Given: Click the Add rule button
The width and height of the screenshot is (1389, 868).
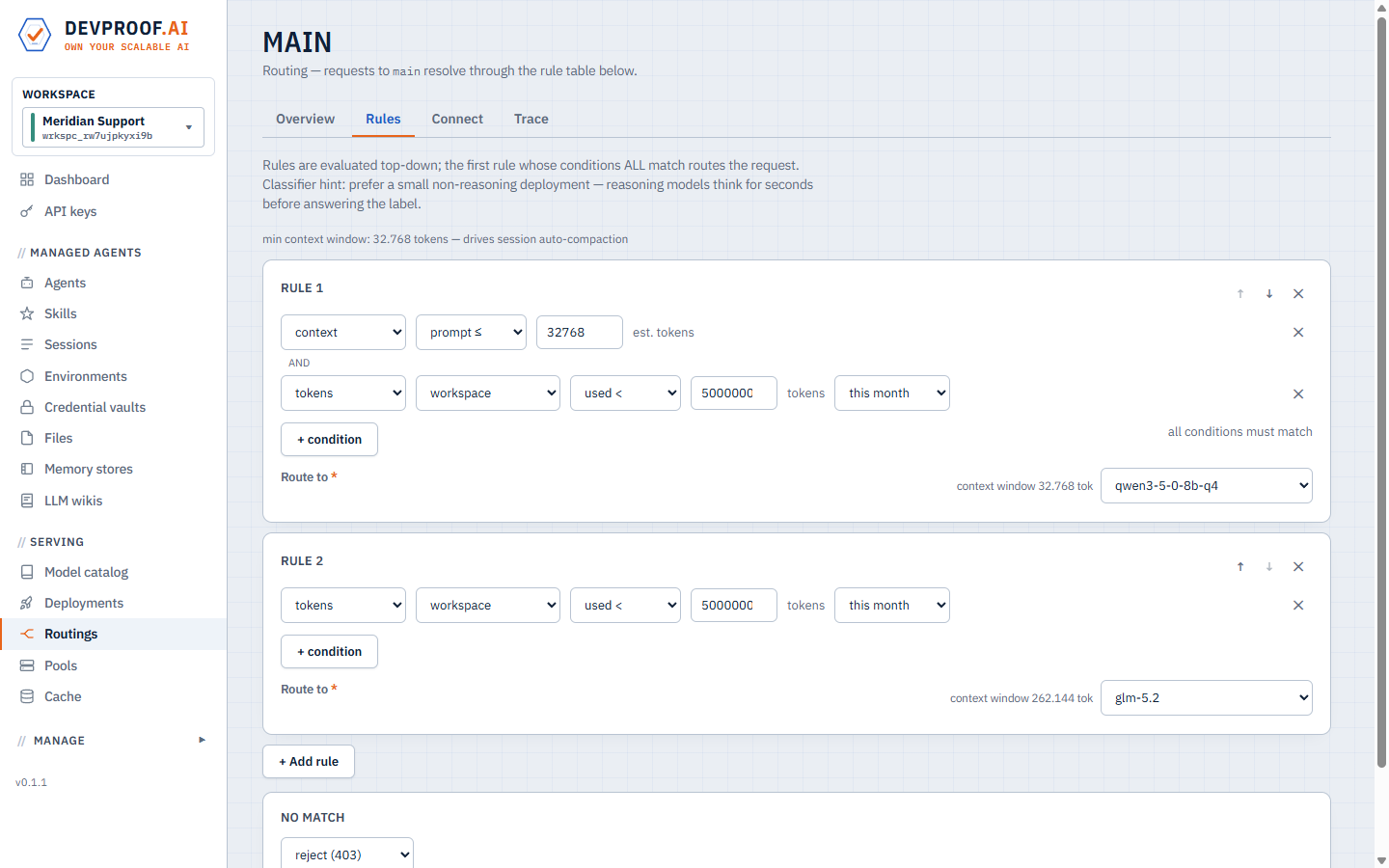Looking at the screenshot, I should click(x=309, y=761).
